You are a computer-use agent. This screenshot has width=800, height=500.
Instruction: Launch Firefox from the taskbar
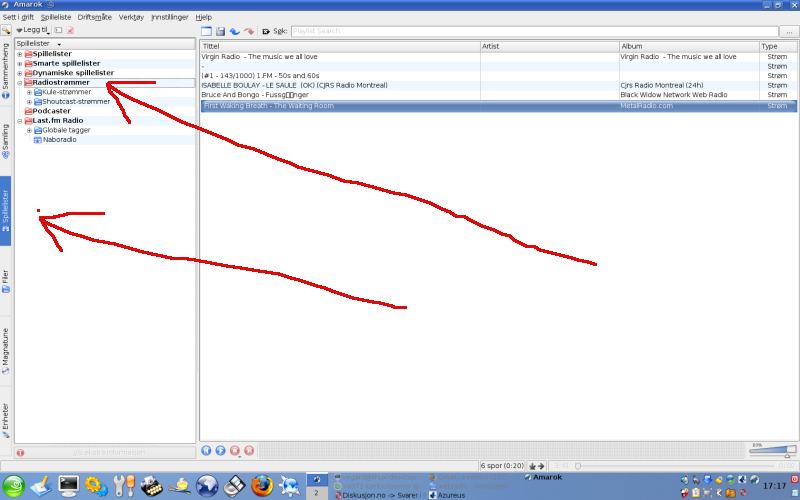tap(262, 486)
